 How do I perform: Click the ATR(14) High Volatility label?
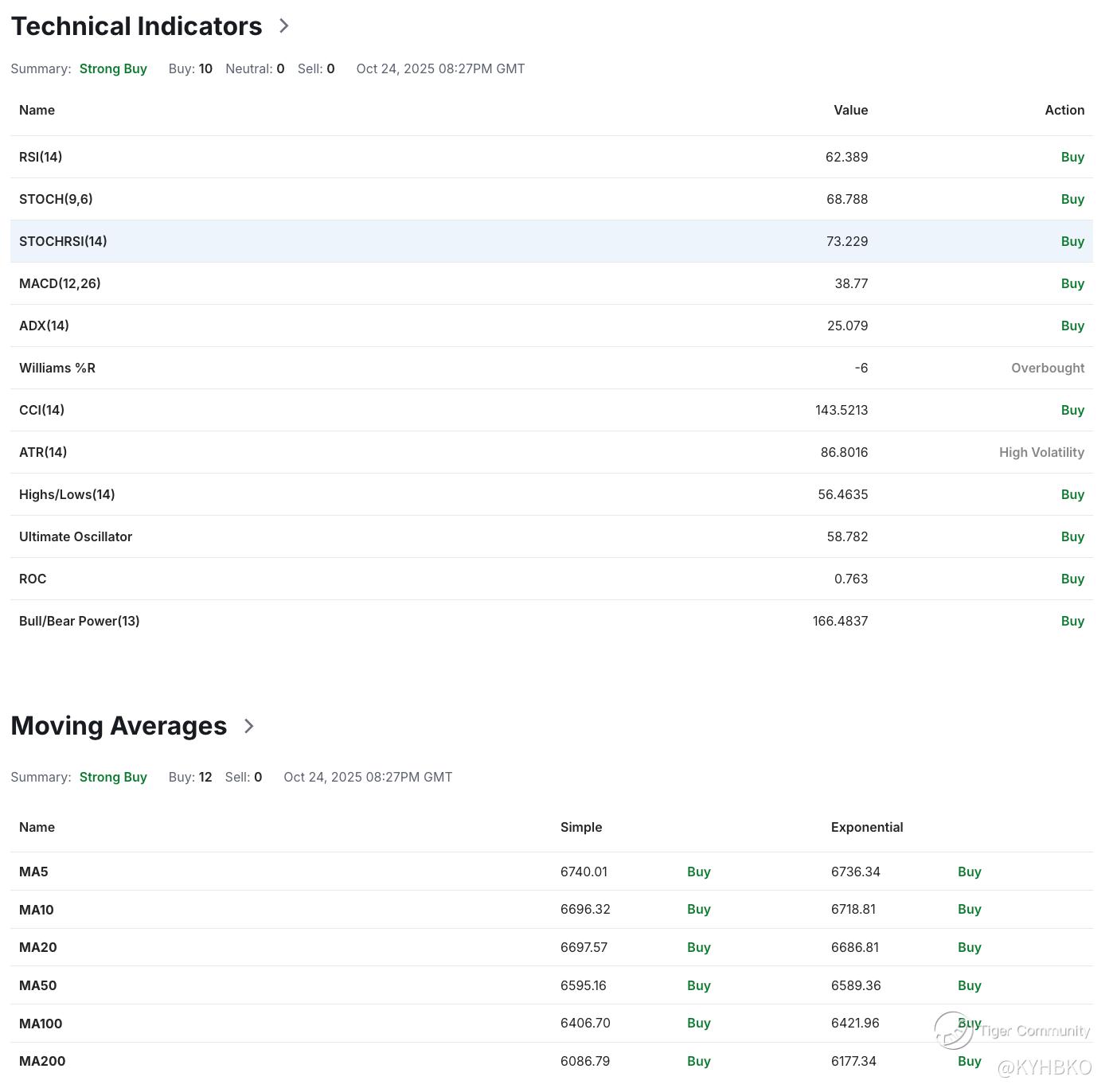(1041, 452)
